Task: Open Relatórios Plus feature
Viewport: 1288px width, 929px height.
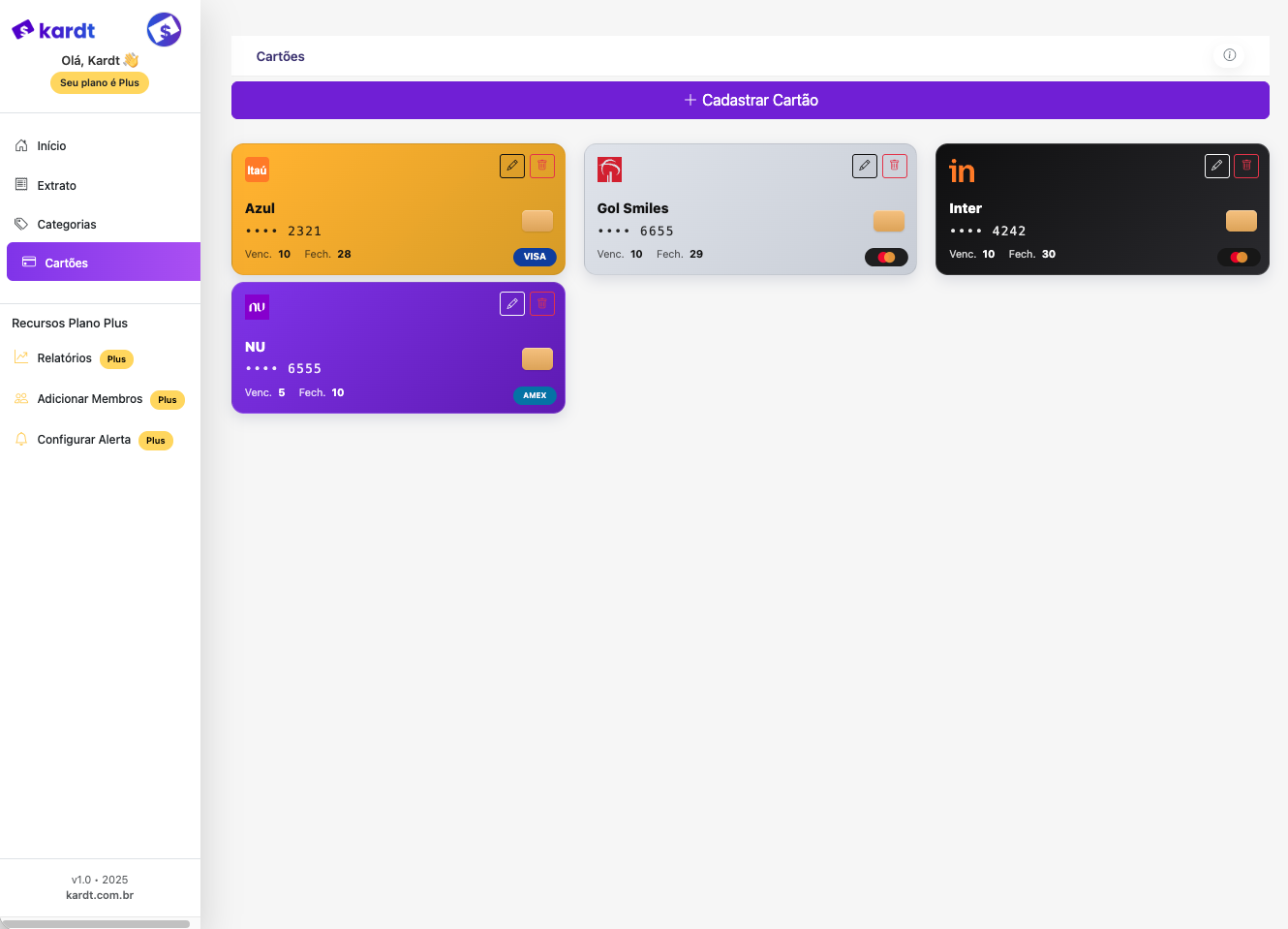Action: pyautogui.click(x=64, y=358)
